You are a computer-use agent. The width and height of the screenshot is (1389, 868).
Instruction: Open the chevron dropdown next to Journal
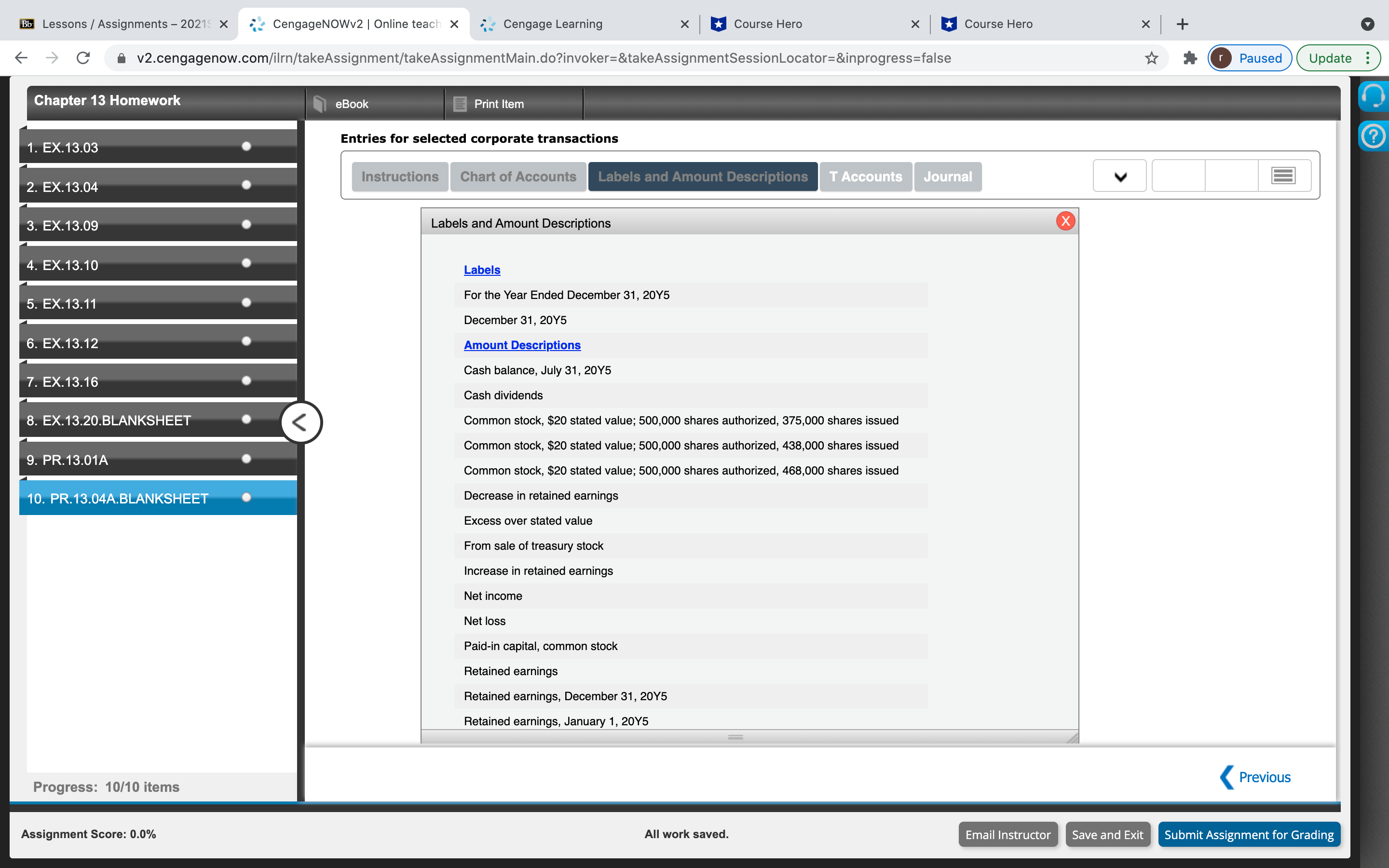tap(1120, 176)
